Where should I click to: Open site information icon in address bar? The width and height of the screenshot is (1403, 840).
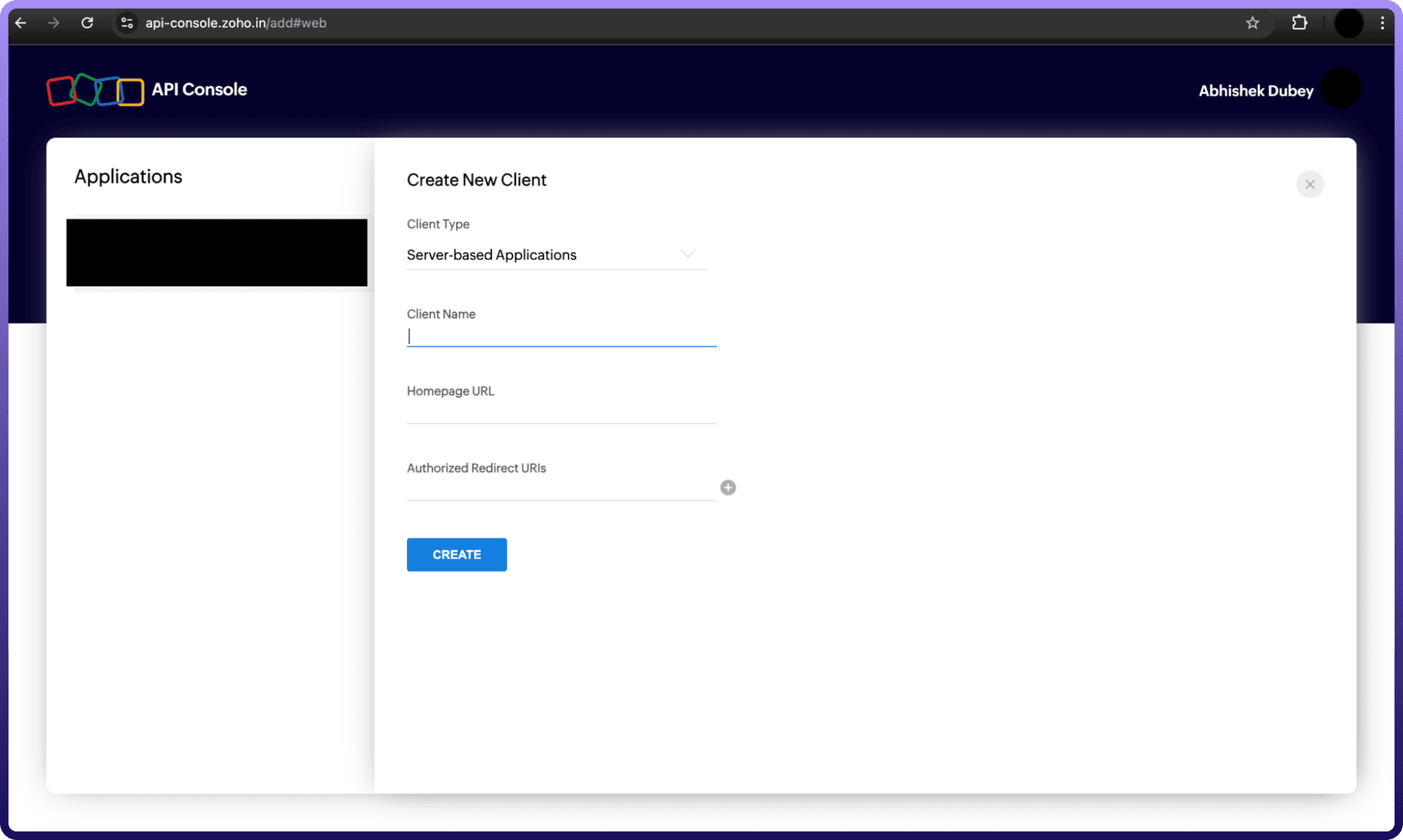coord(127,23)
